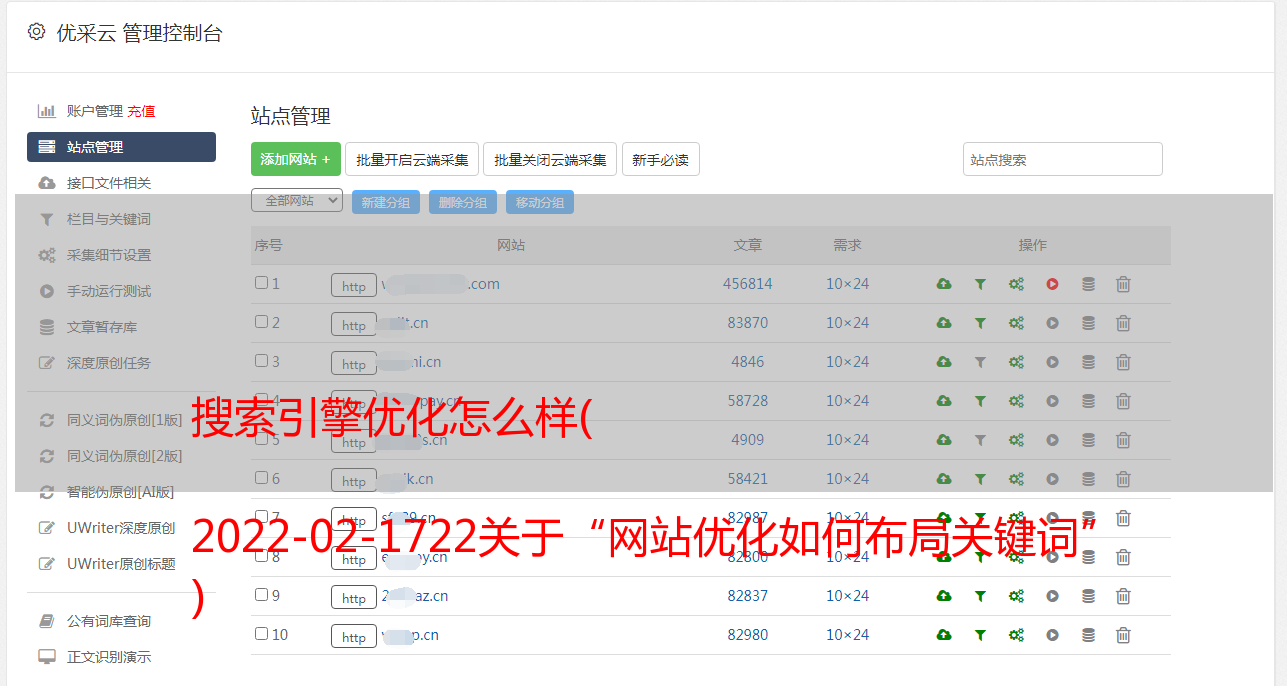
Task: Delete site 2 with the trash icon
Action: pyautogui.click(x=1123, y=323)
